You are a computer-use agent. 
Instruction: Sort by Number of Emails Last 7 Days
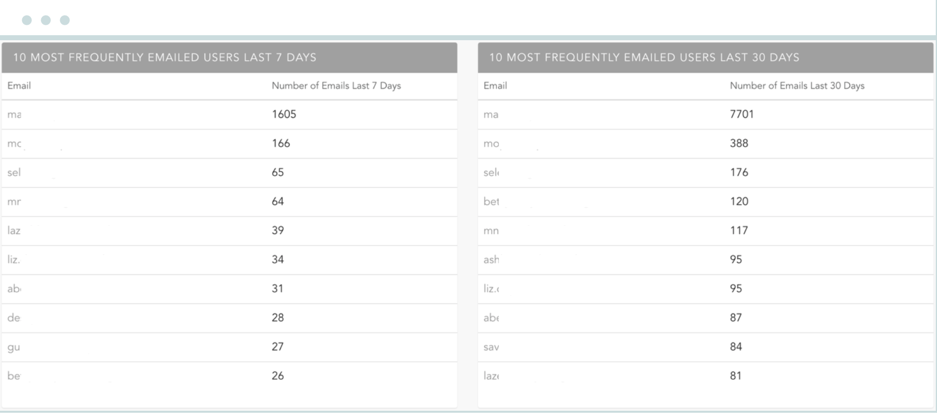pyautogui.click(x=336, y=85)
